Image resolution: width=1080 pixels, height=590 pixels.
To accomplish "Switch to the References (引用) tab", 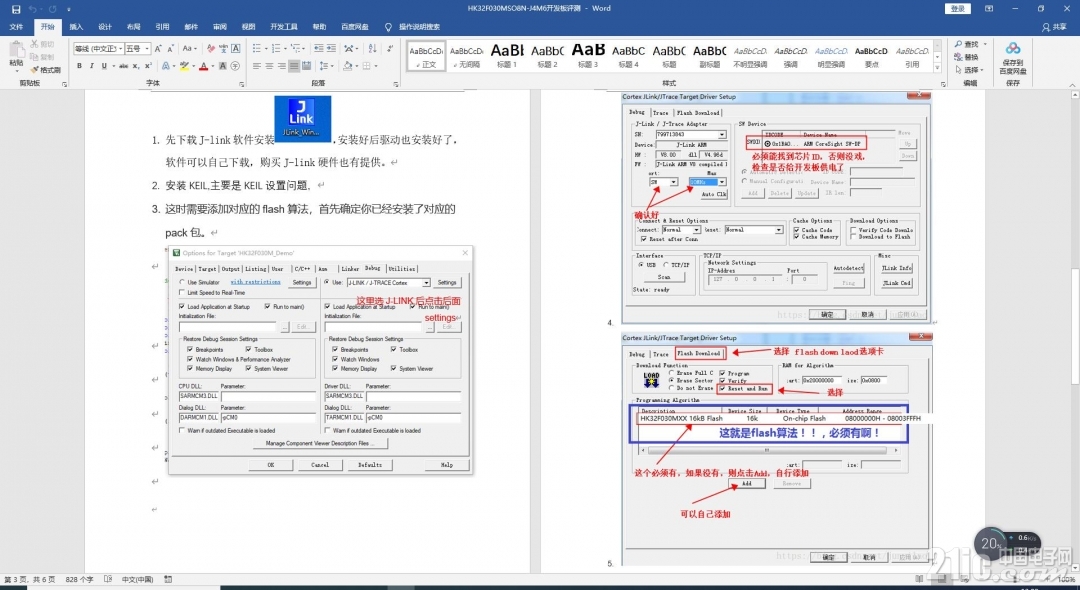I will 163,27.
